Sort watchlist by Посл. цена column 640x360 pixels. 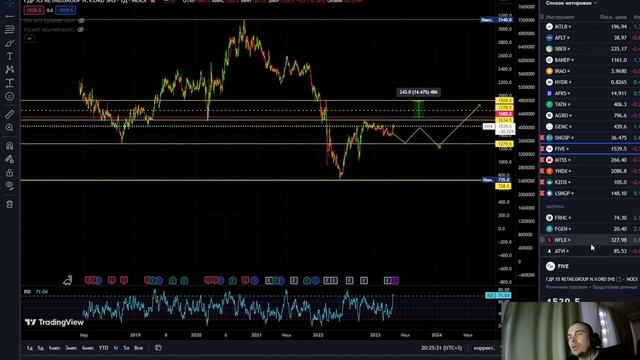pyautogui.click(x=613, y=17)
